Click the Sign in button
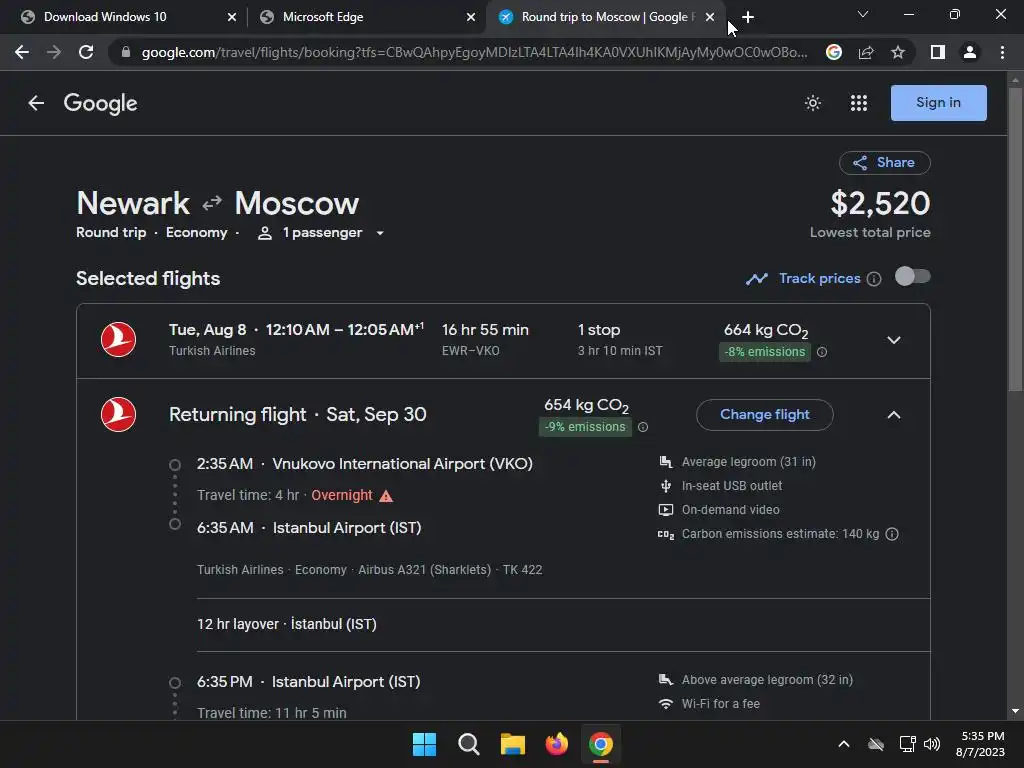 tap(938, 103)
